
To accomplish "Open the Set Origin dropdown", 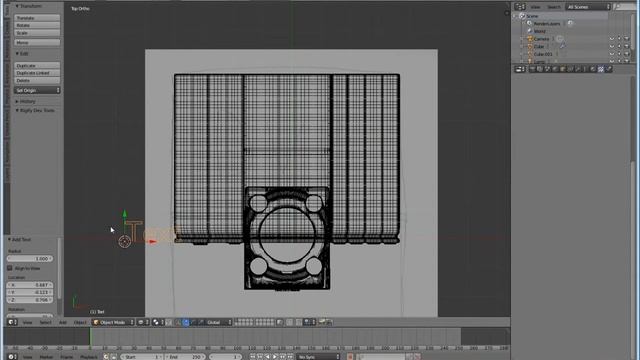I will point(37,90).
